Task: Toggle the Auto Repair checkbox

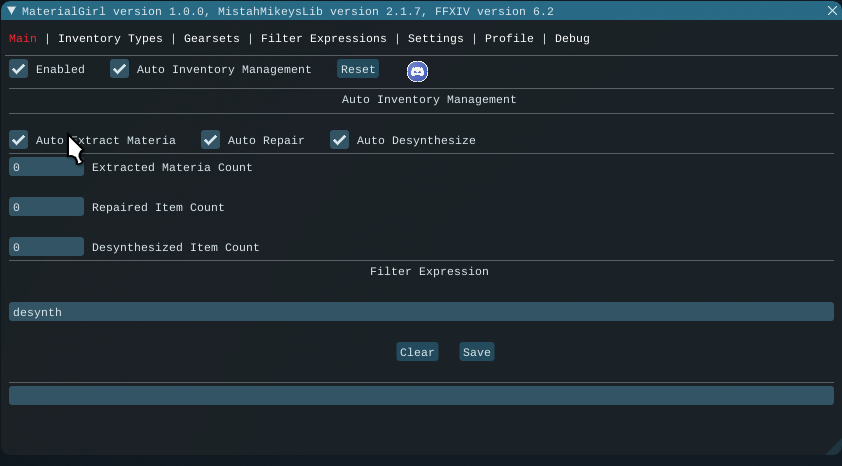Action: [211, 140]
